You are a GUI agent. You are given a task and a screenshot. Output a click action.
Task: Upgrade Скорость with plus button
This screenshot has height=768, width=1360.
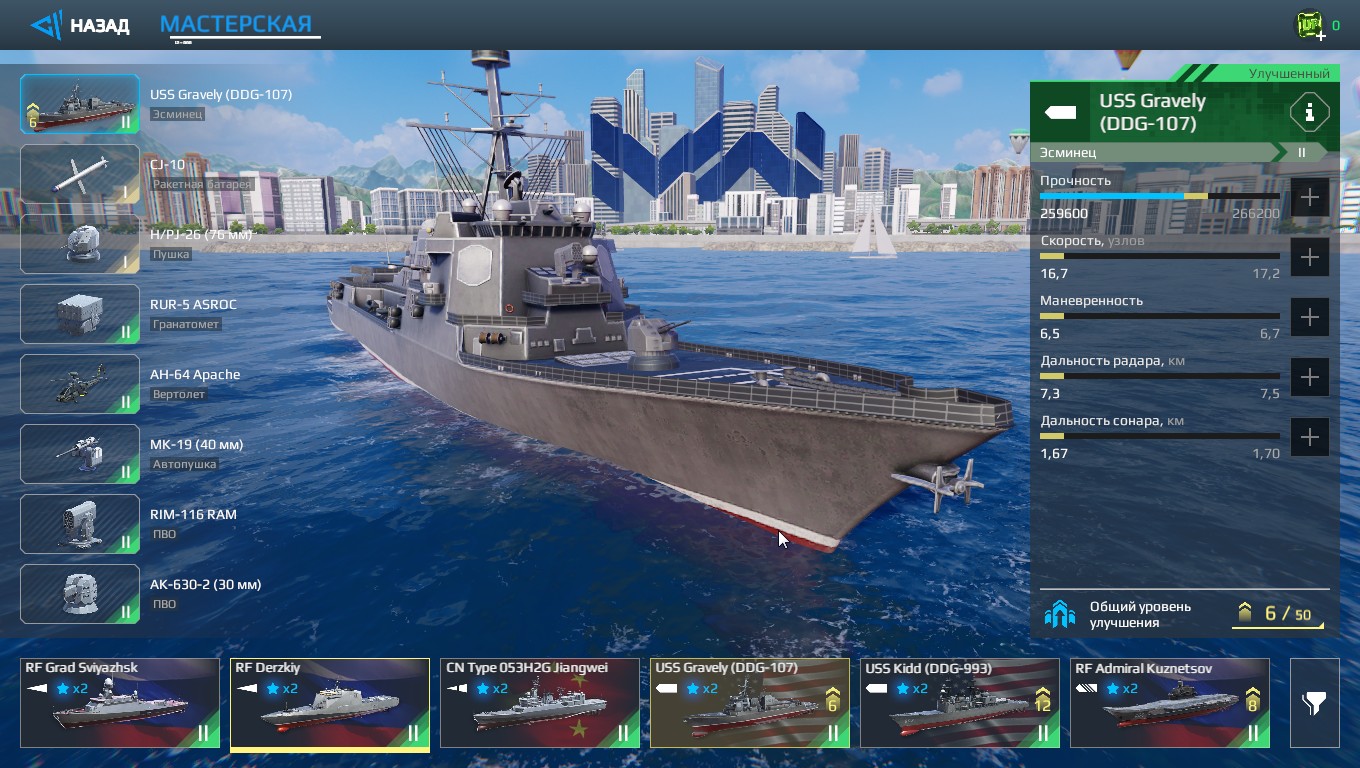tap(1310, 257)
